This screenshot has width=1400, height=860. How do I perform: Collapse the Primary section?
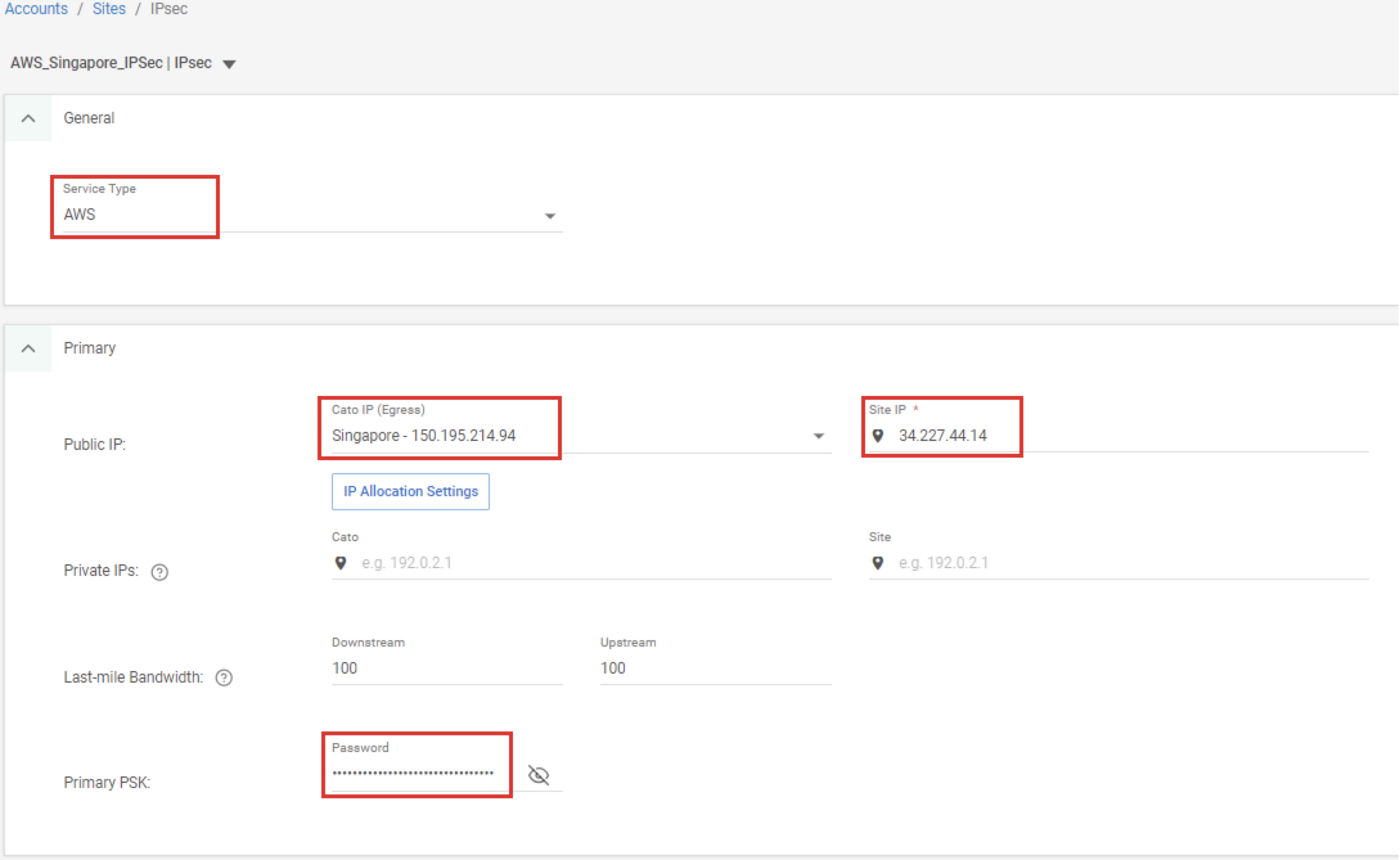(x=28, y=348)
